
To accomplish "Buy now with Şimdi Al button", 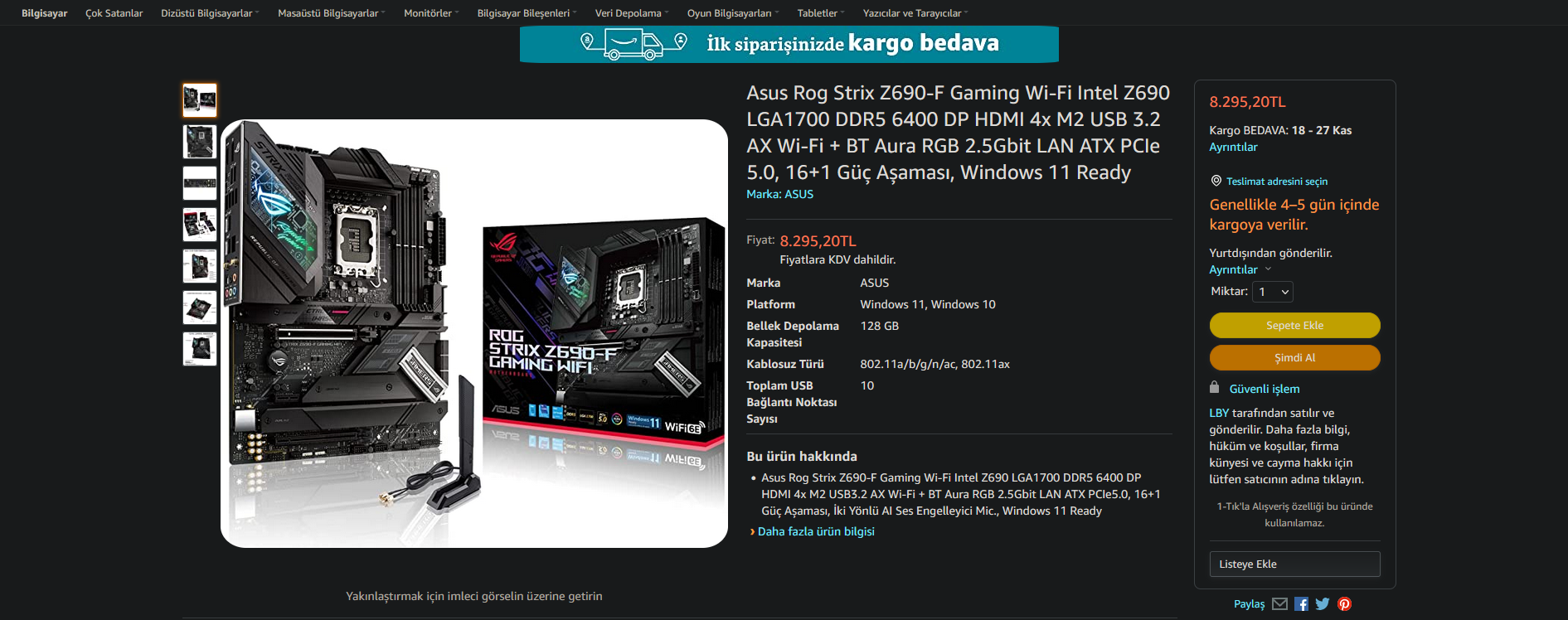I will tap(1294, 358).
